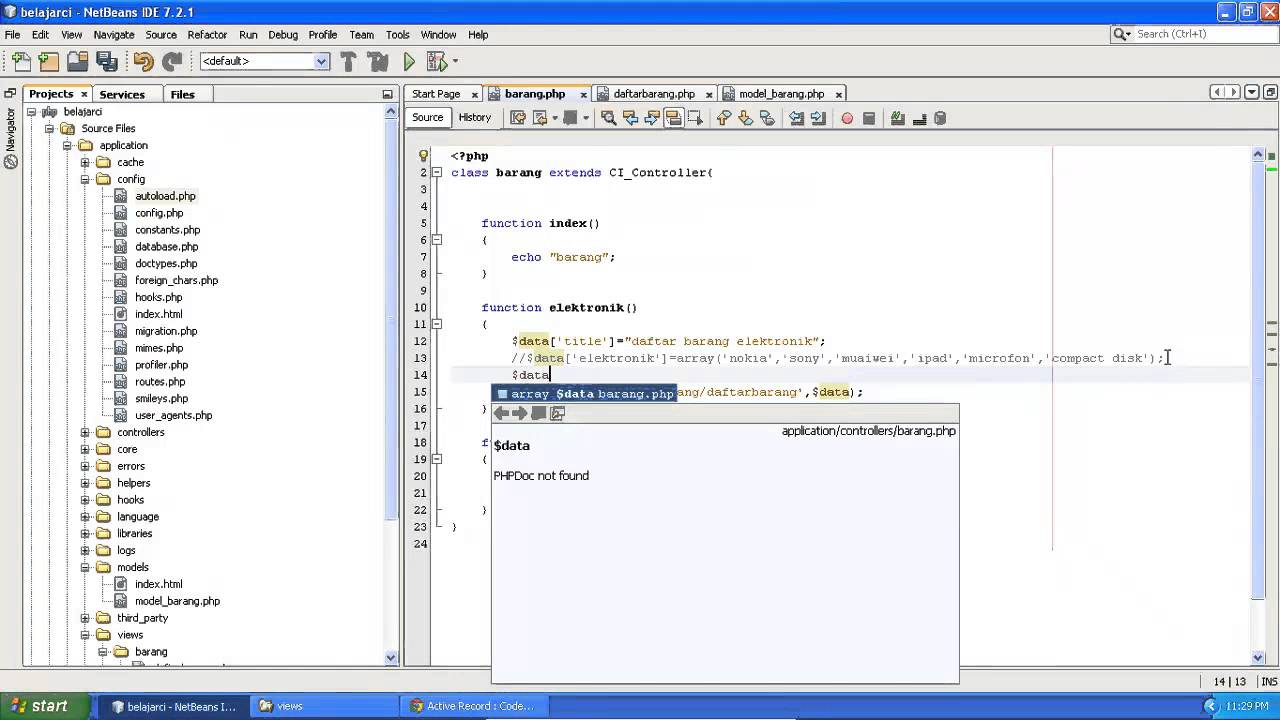Viewport: 1280px width, 720px height.
Task: Click Shift Line Left icon
Action: pyautogui.click(x=796, y=118)
